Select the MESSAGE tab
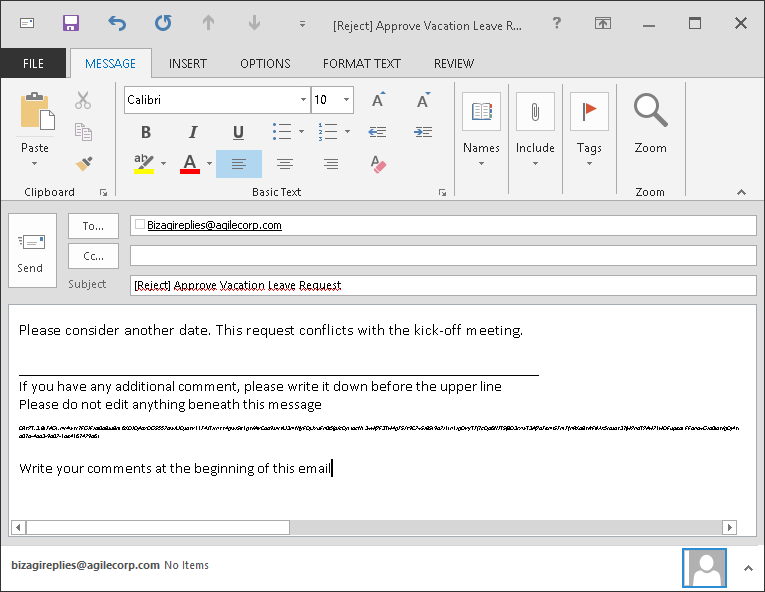 111,63
